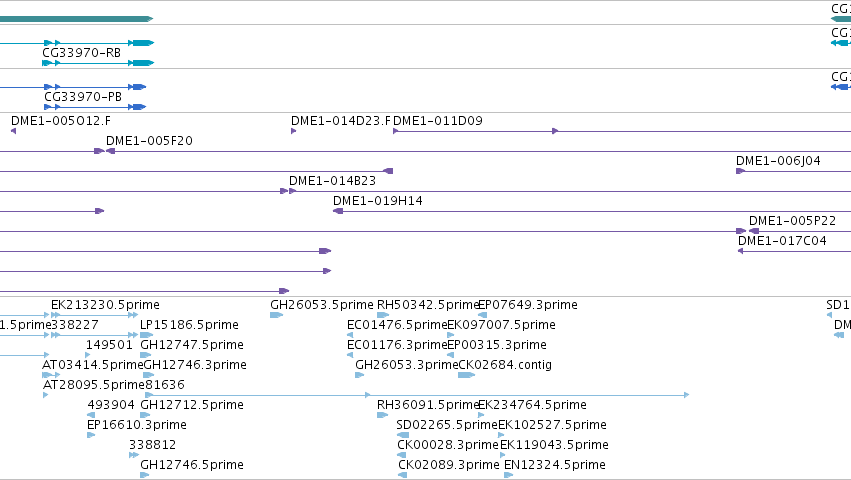Click the DME1-006J04 arrowhead glyph
This screenshot has width=851, height=480.
740,171
